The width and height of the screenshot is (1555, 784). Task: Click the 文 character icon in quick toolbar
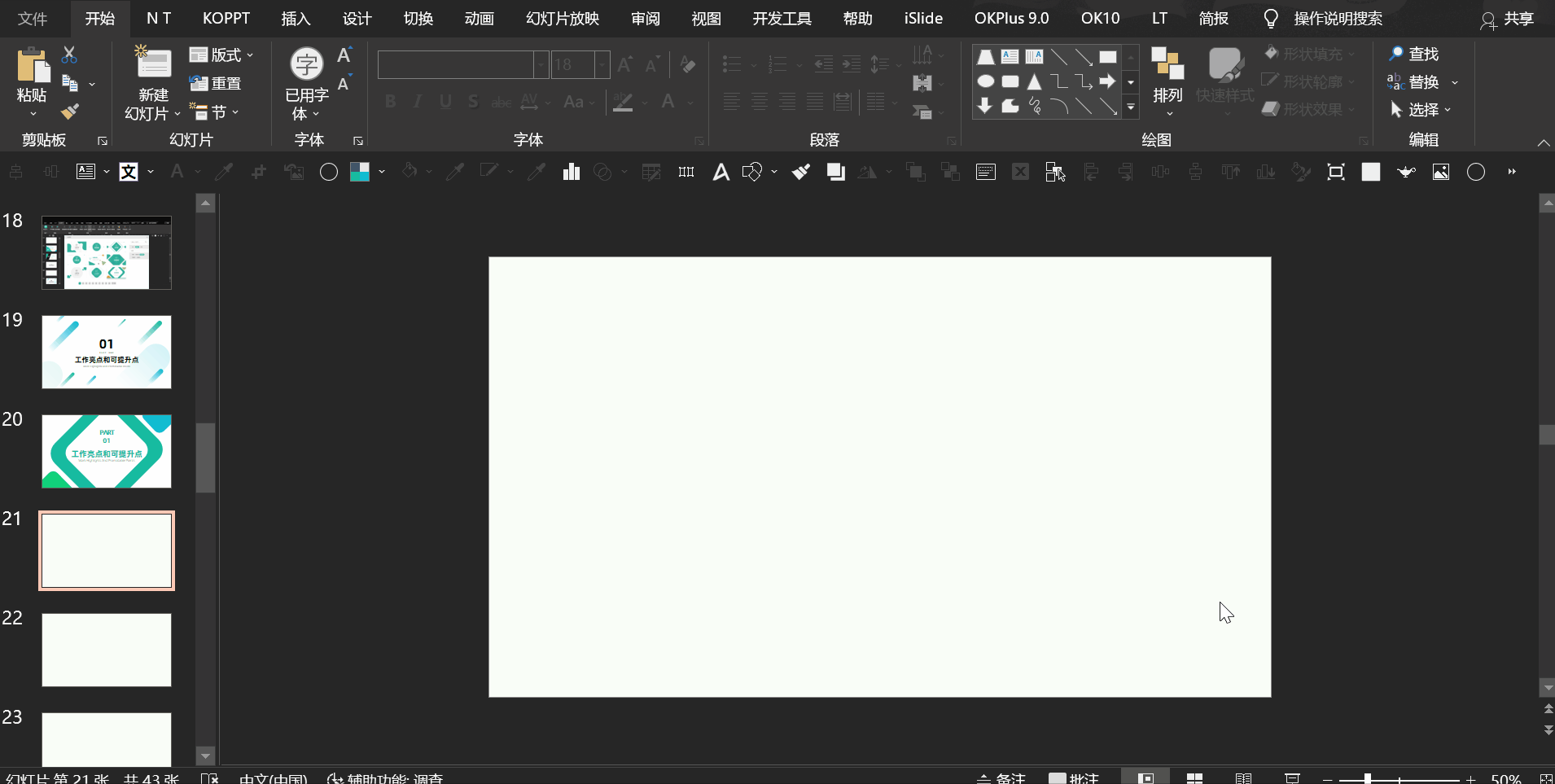point(129,172)
